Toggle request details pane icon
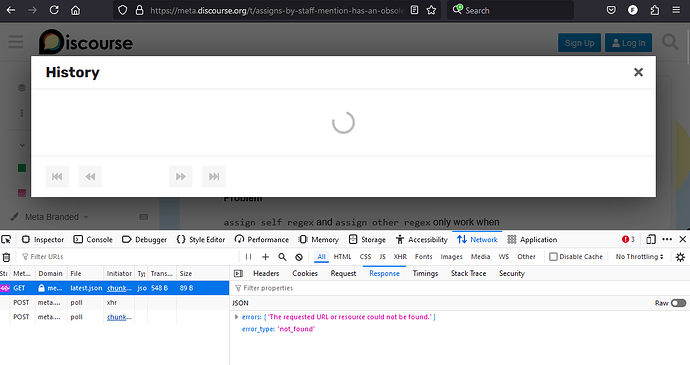The height and width of the screenshot is (365, 690). click(239, 273)
